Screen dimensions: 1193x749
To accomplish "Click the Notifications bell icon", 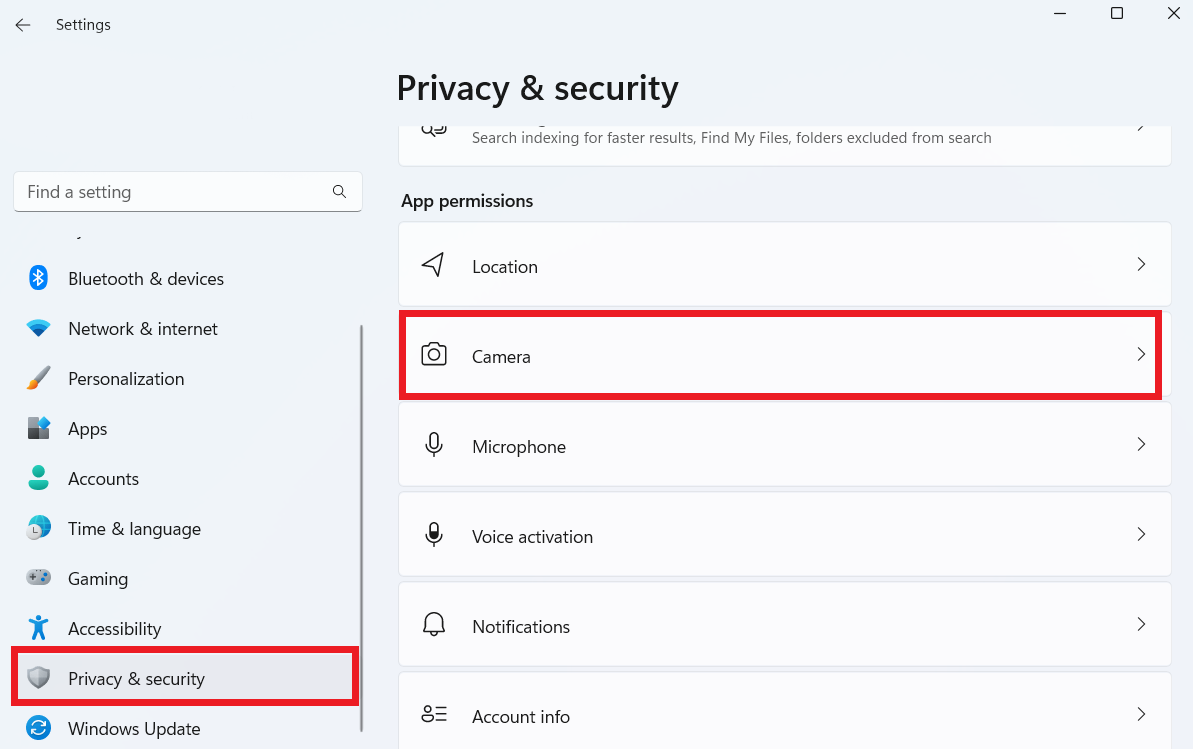I will (434, 625).
